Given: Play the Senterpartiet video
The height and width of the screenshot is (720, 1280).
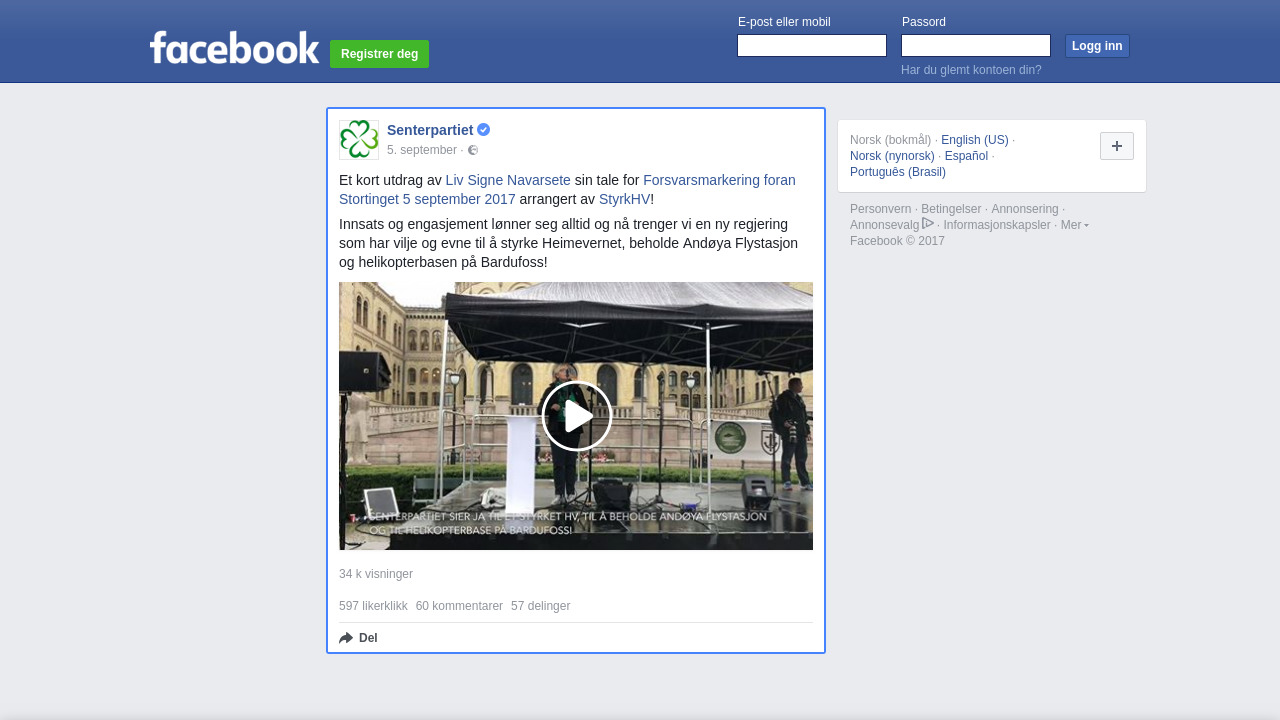Looking at the screenshot, I should pyautogui.click(x=576, y=416).
